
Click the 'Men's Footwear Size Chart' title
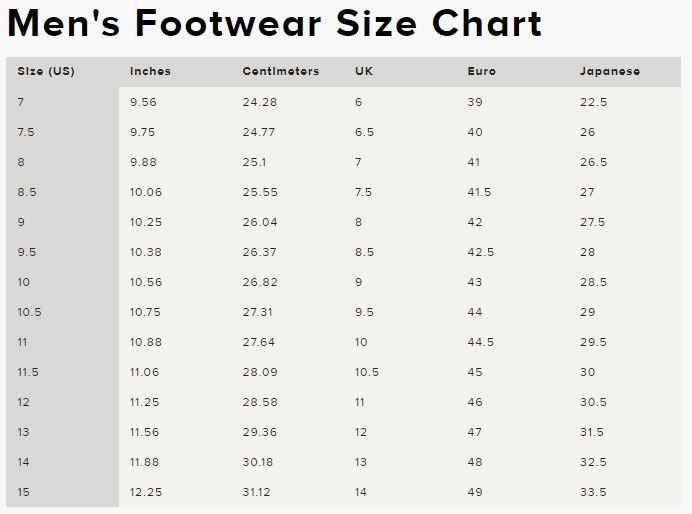coord(274,23)
